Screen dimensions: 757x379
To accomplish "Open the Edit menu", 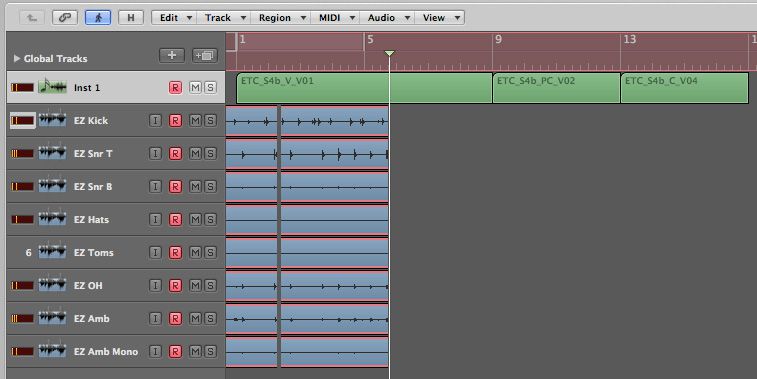I will click(x=175, y=18).
